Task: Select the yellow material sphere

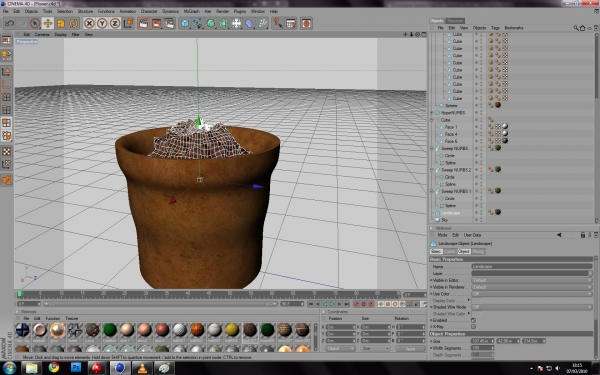Action: tap(232, 329)
